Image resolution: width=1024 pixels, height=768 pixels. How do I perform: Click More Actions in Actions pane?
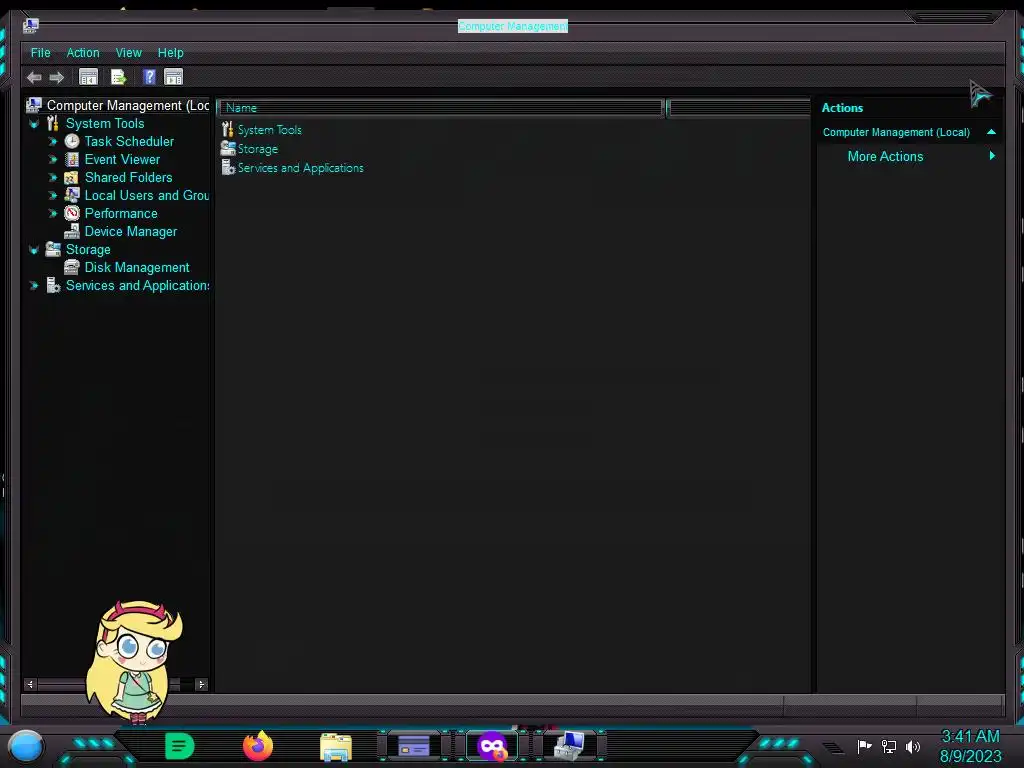coord(885,156)
